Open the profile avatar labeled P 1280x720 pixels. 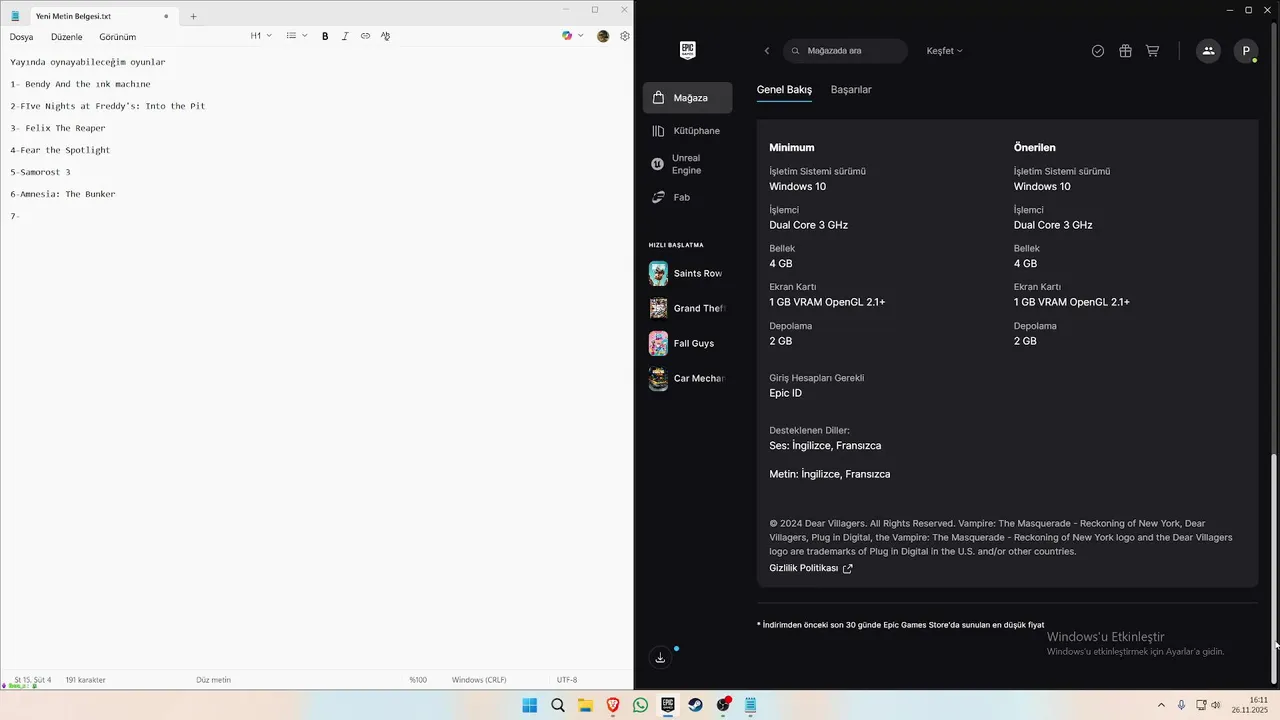coord(1246,51)
